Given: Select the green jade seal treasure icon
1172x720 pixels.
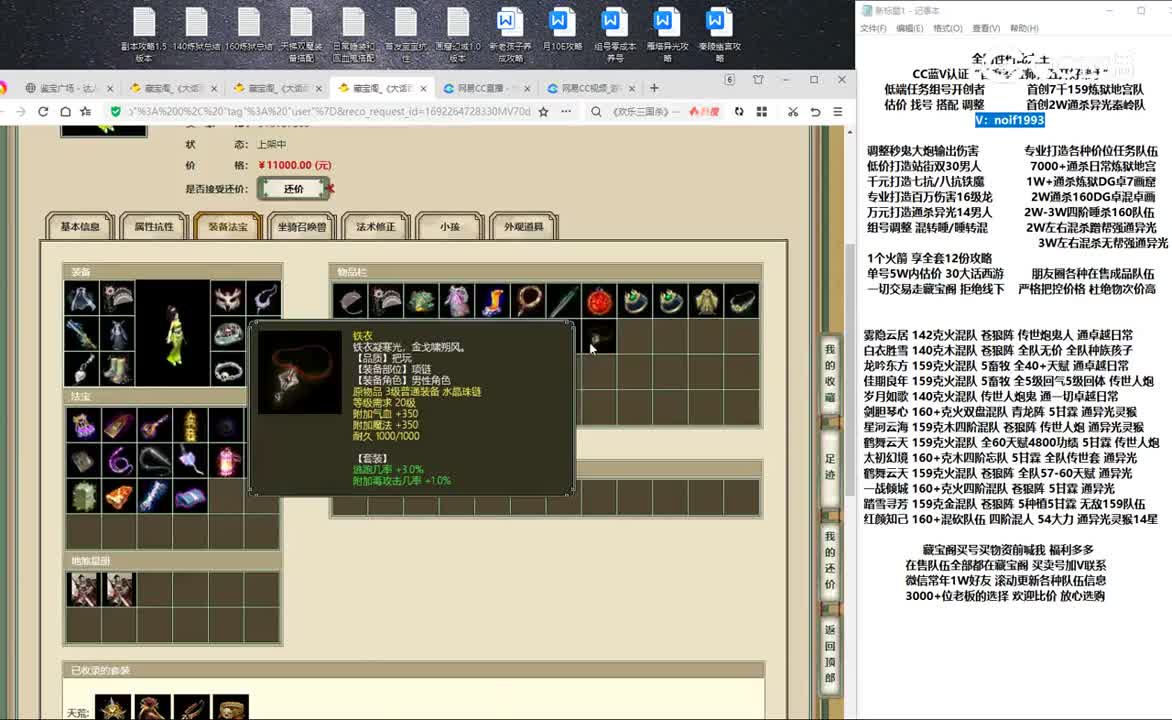Looking at the screenshot, I should (83, 496).
